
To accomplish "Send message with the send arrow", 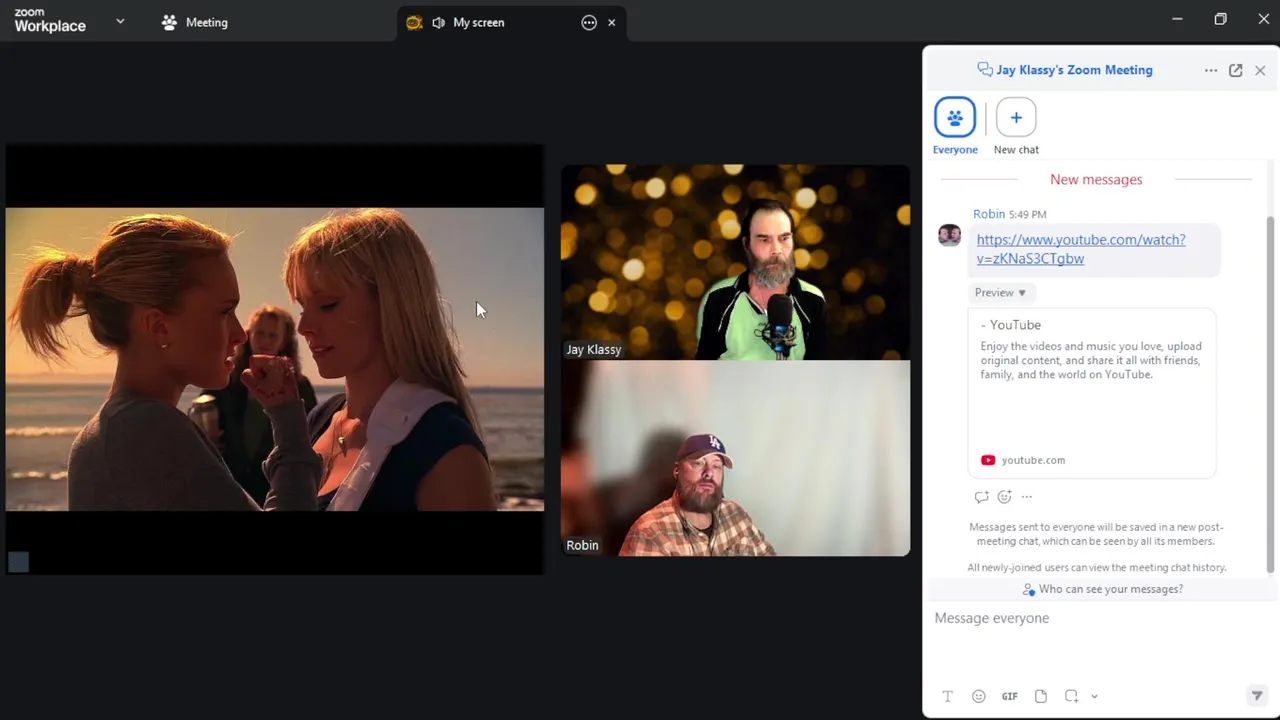I will pyautogui.click(x=1257, y=696).
